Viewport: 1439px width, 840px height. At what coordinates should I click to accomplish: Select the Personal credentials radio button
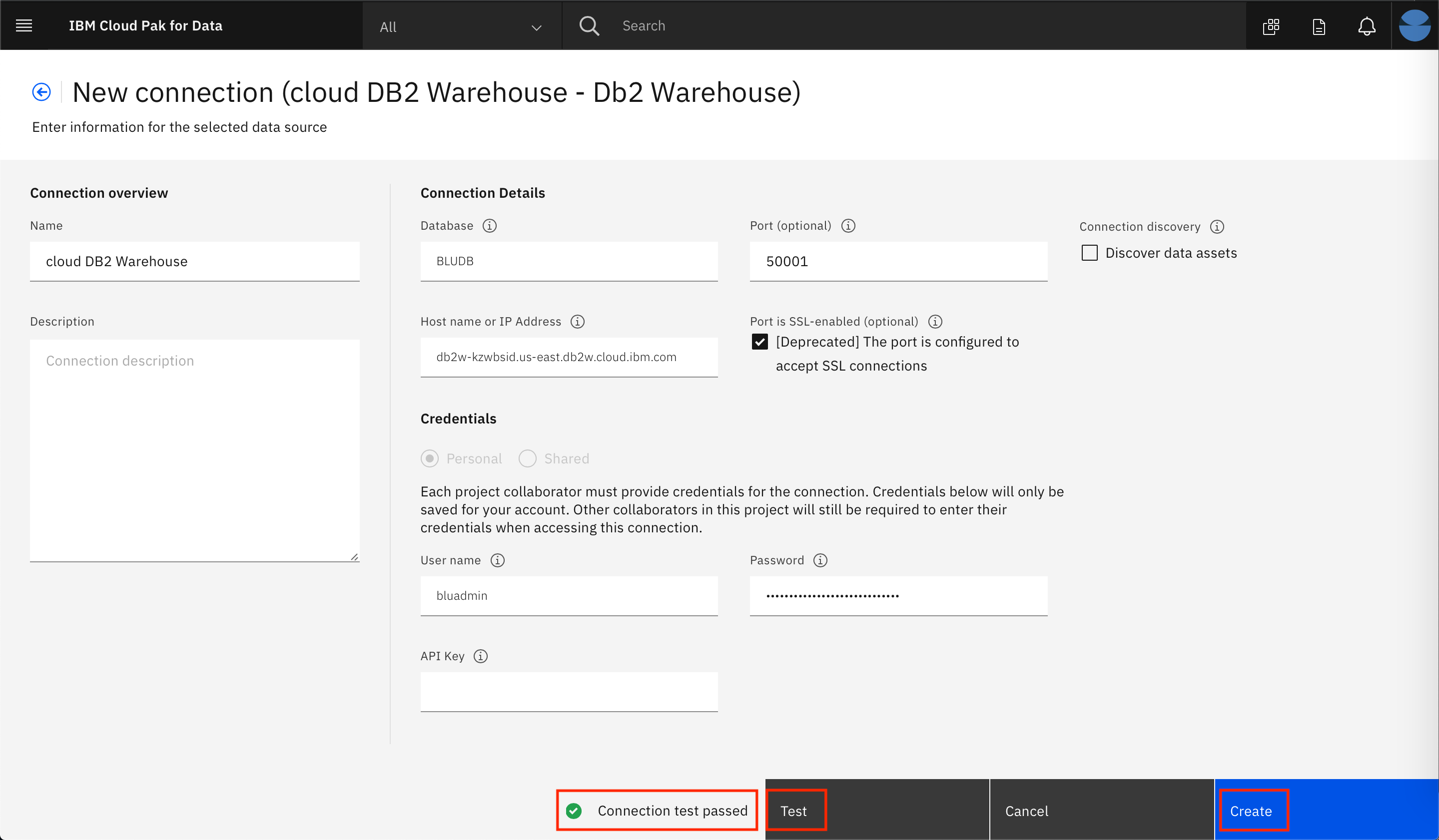(429, 459)
